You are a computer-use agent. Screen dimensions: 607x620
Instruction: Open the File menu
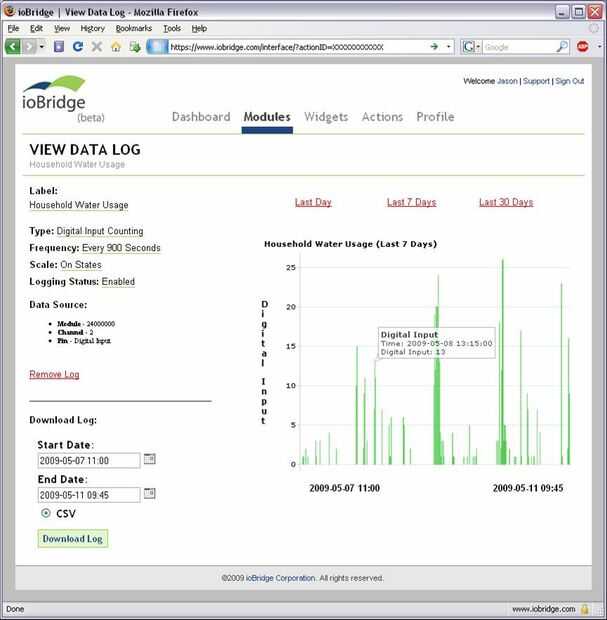pyautogui.click(x=13, y=28)
